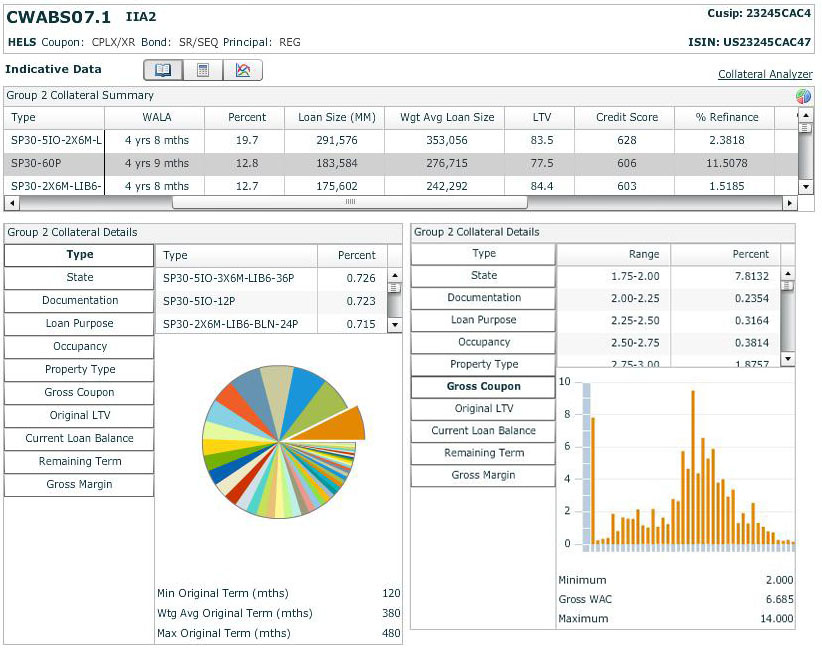Select State in the right details panel

point(482,276)
